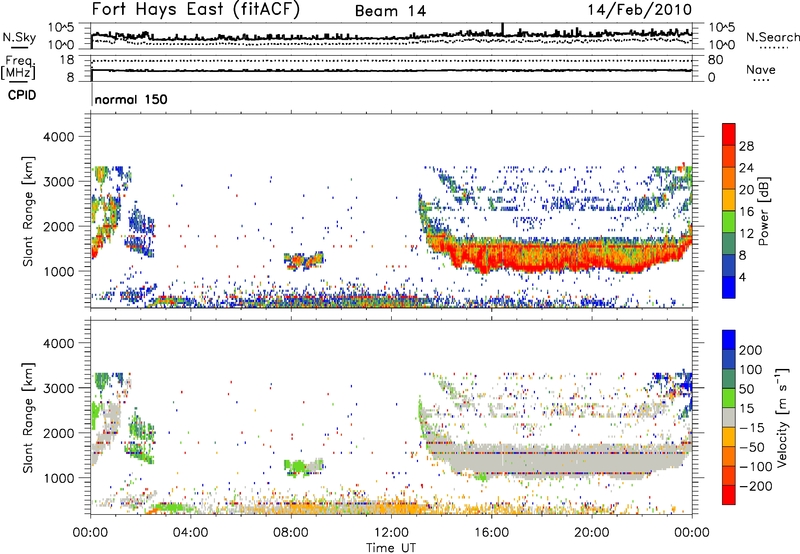Click velocity colorbar value '50'
The height and width of the screenshot is (554, 800).
746,389
